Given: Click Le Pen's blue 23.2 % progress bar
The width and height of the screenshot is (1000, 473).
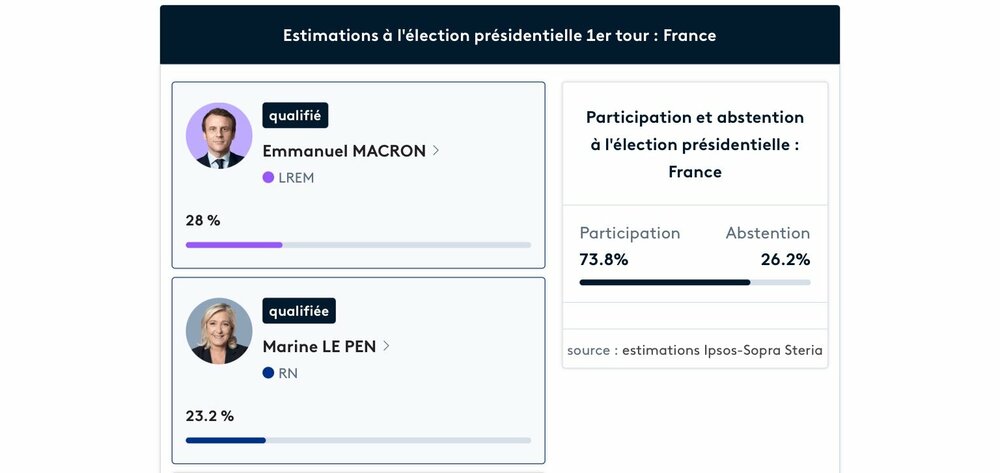Looking at the screenshot, I should click(x=226, y=440).
